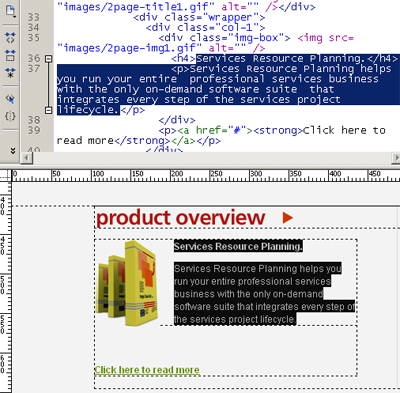
Task: Click the code view right scroll arrow
Action: coord(396,158)
